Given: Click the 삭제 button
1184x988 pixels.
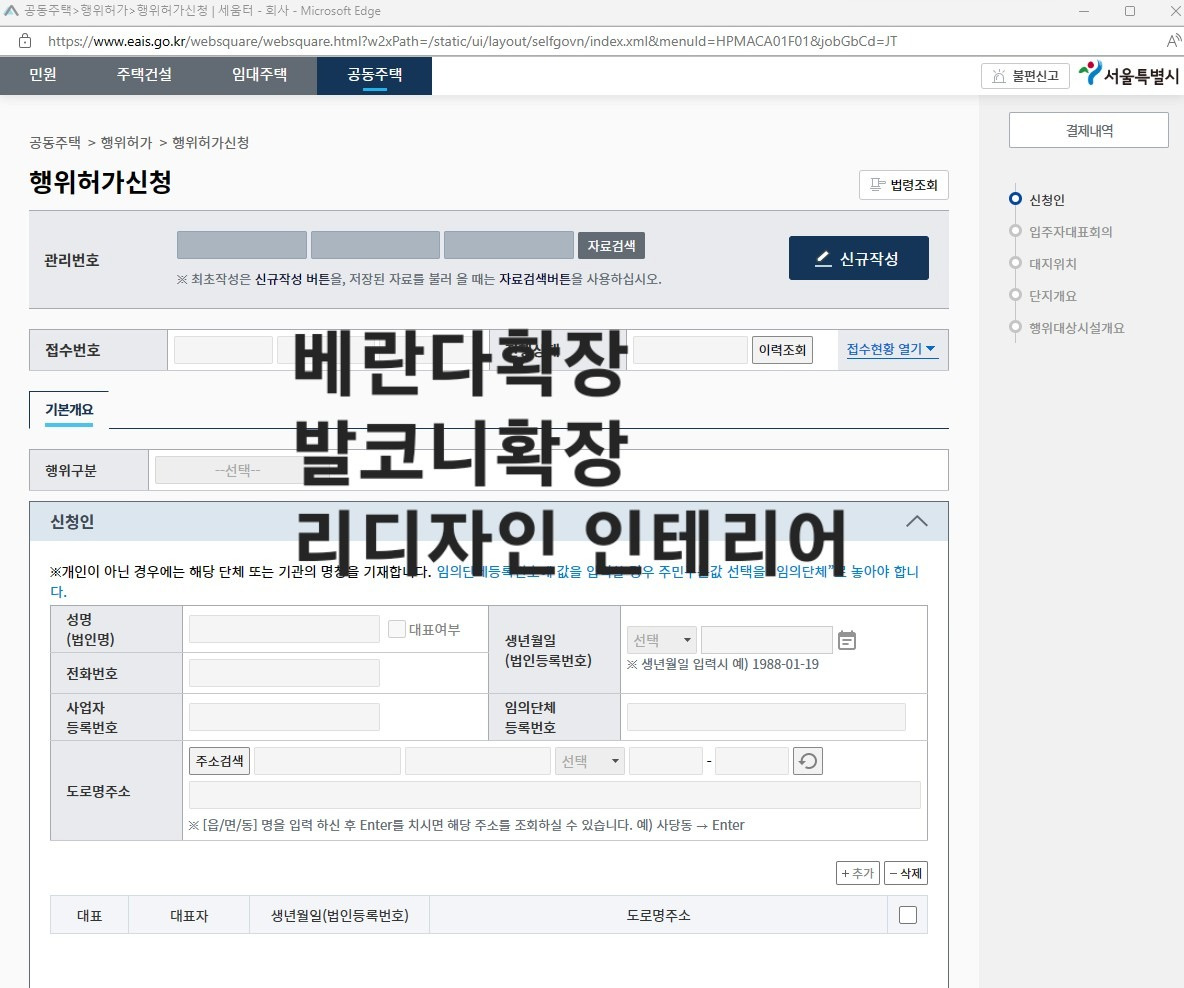Looking at the screenshot, I should 905,873.
